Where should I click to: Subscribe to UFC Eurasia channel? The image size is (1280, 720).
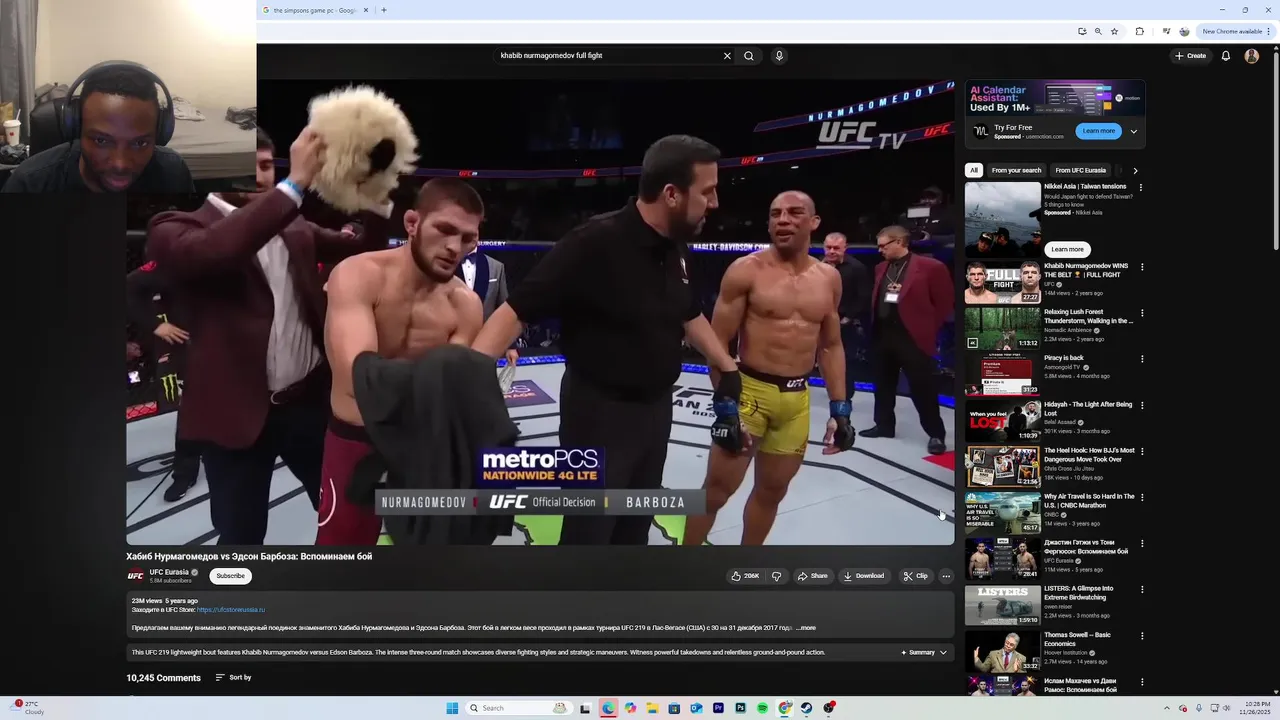click(x=230, y=576)
